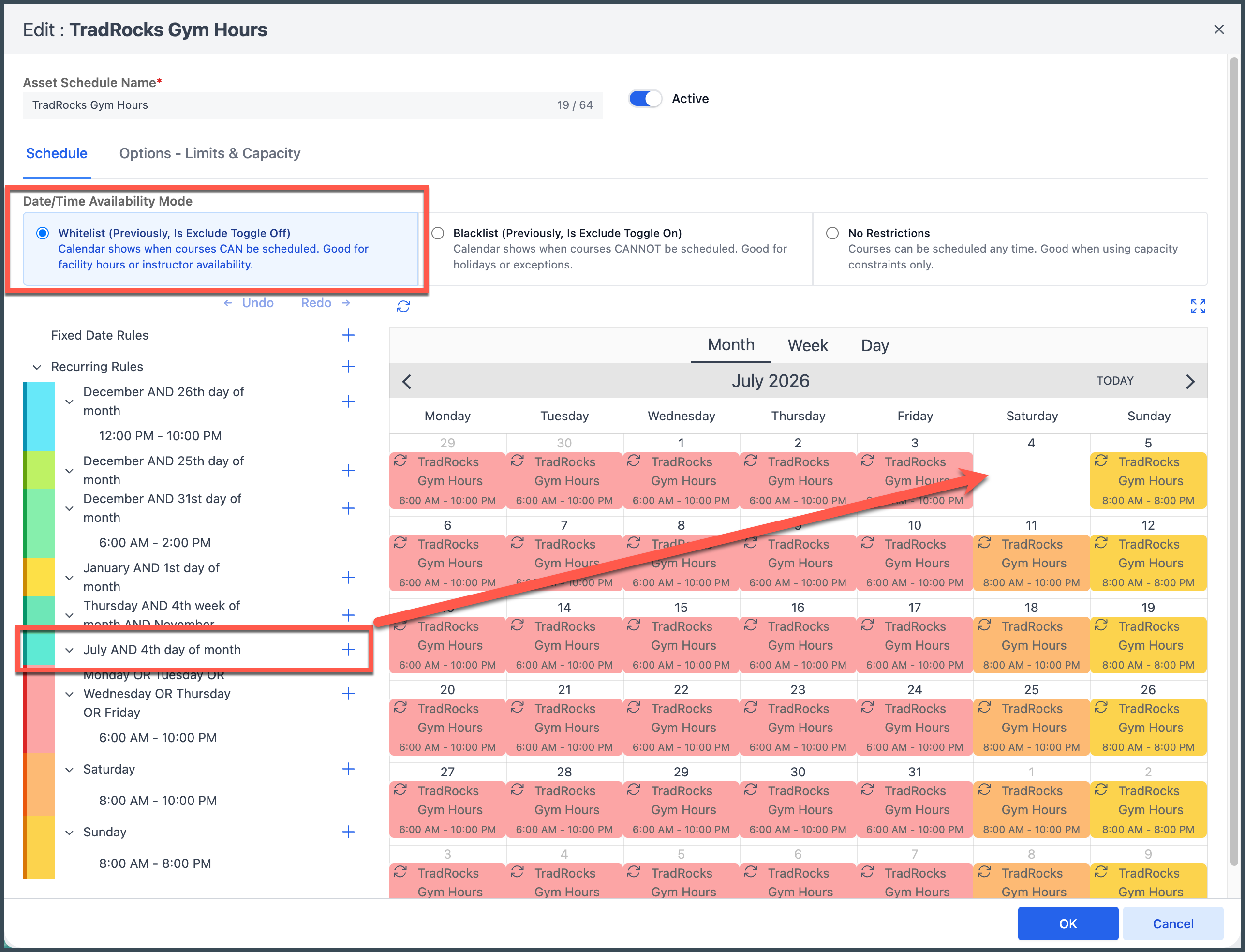Open Options - Limits & Capacity tab

pos(209,153)
